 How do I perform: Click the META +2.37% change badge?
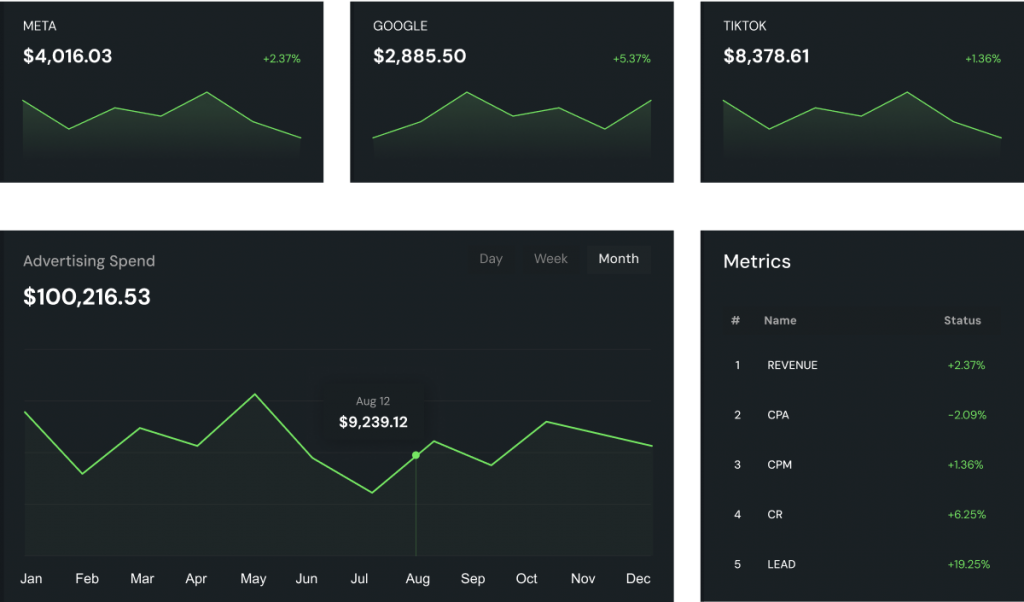(x=282, y=59)
